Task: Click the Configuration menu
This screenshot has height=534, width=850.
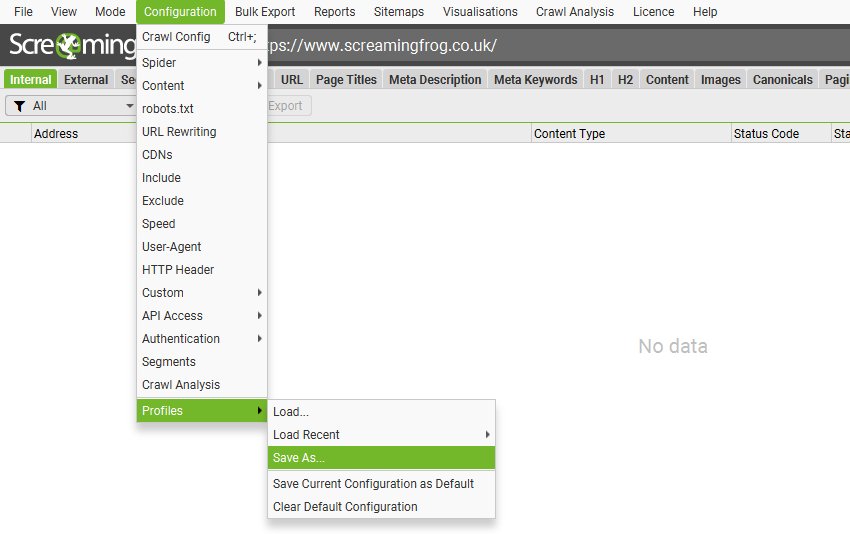Action: click(x=180, y=11)
